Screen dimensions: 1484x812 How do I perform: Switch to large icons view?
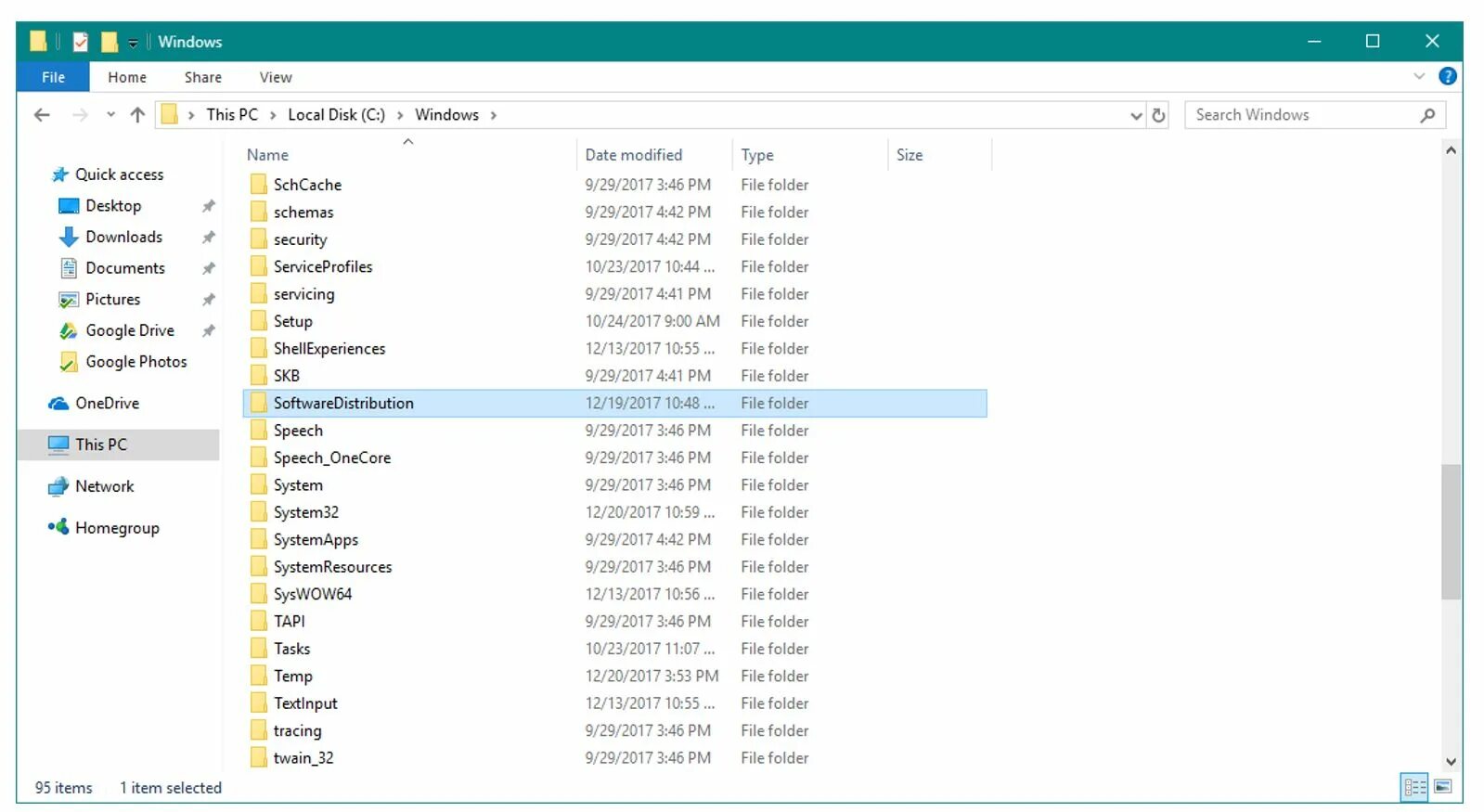tap(1442, 787)
